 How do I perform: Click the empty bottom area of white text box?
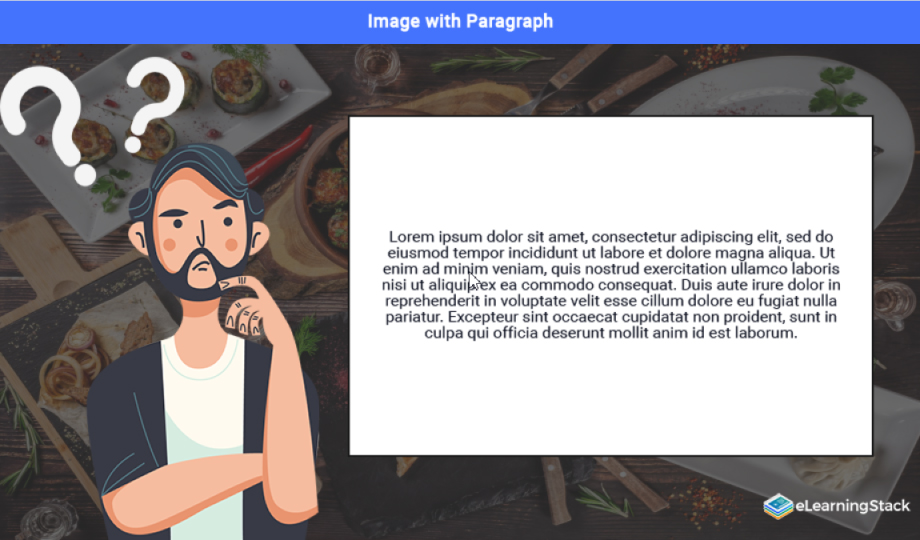point(611,398)
